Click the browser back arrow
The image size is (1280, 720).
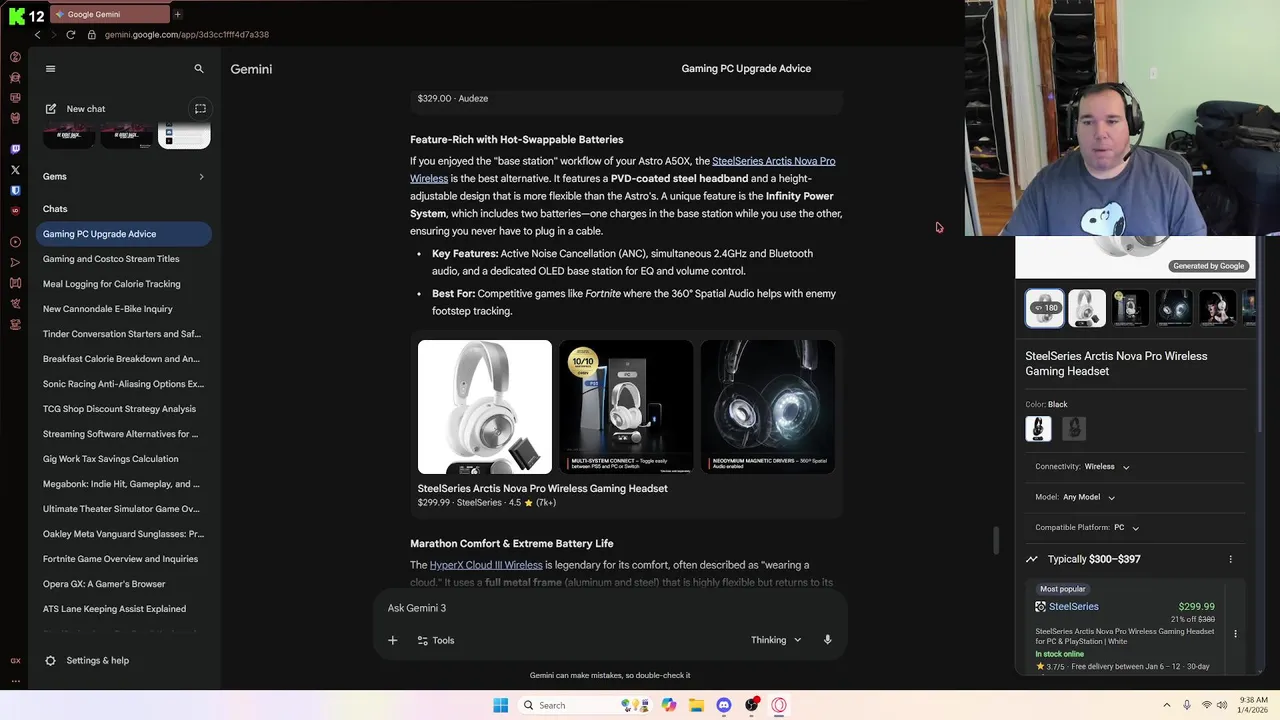point(37,35)
